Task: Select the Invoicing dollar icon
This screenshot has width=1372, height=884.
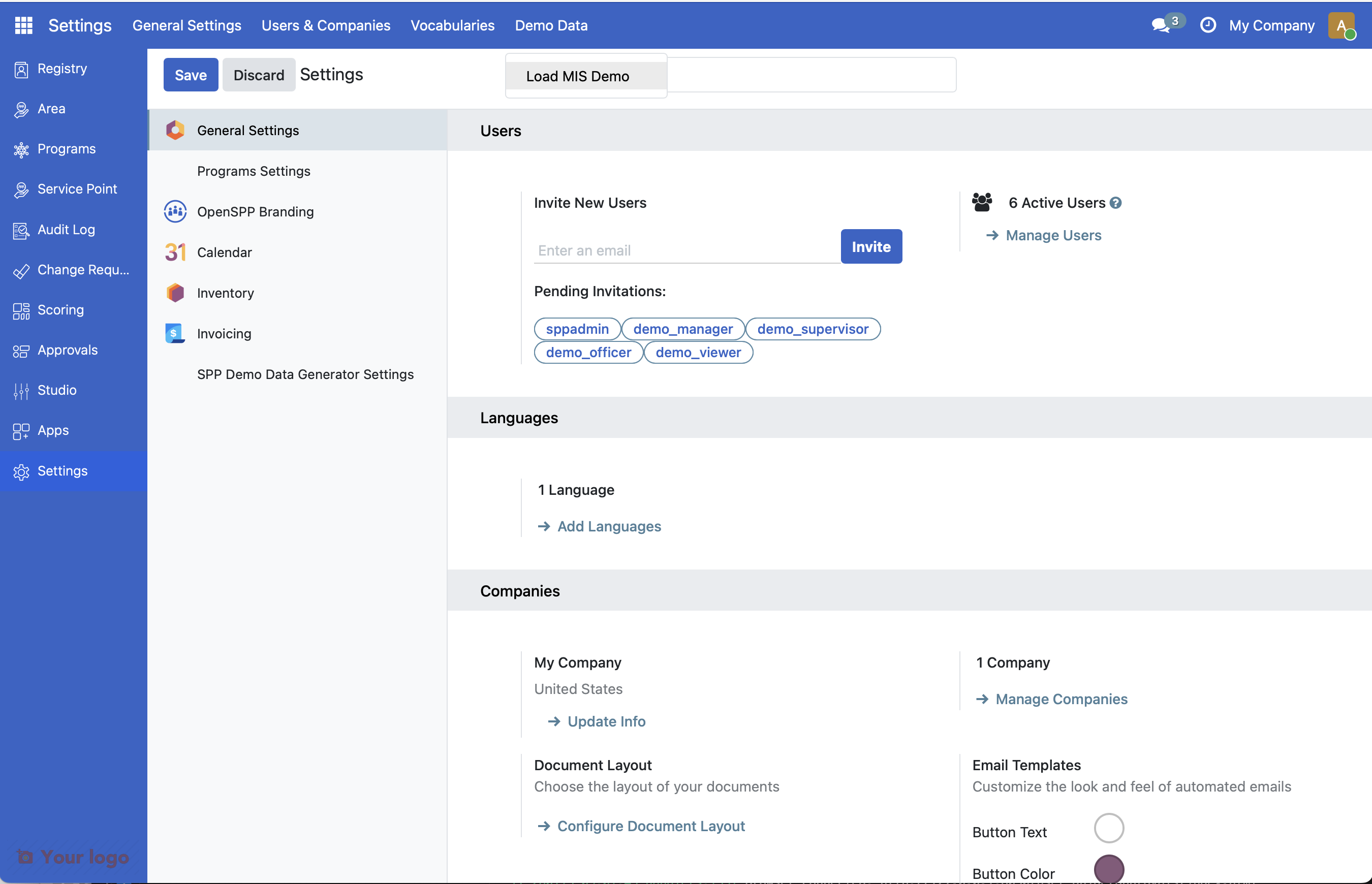Action: tap(175, 333)
